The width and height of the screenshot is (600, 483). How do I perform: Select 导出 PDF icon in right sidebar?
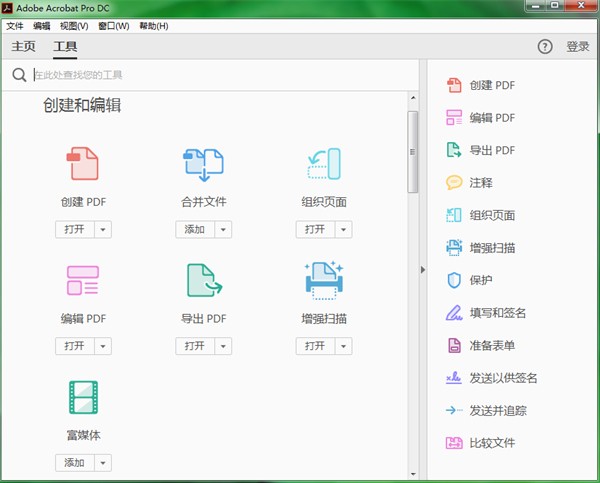pyautogui.click(x=454, y=150)
